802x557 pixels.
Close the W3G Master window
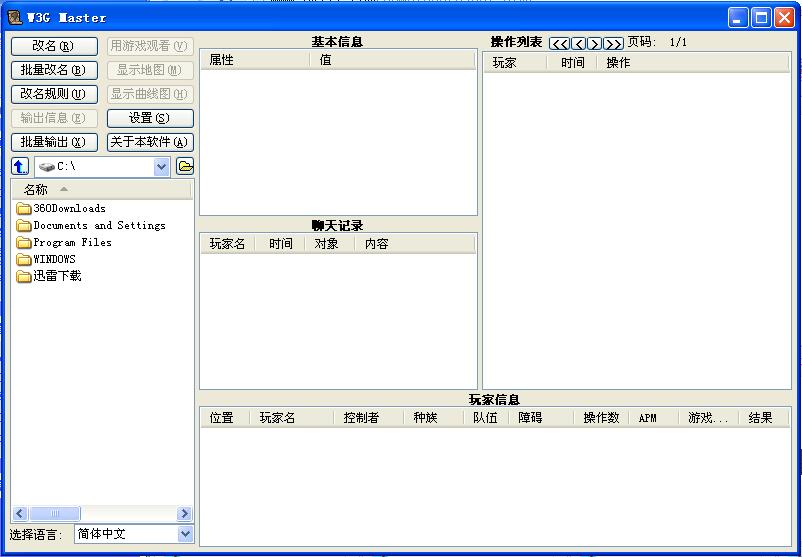[784, 18]
